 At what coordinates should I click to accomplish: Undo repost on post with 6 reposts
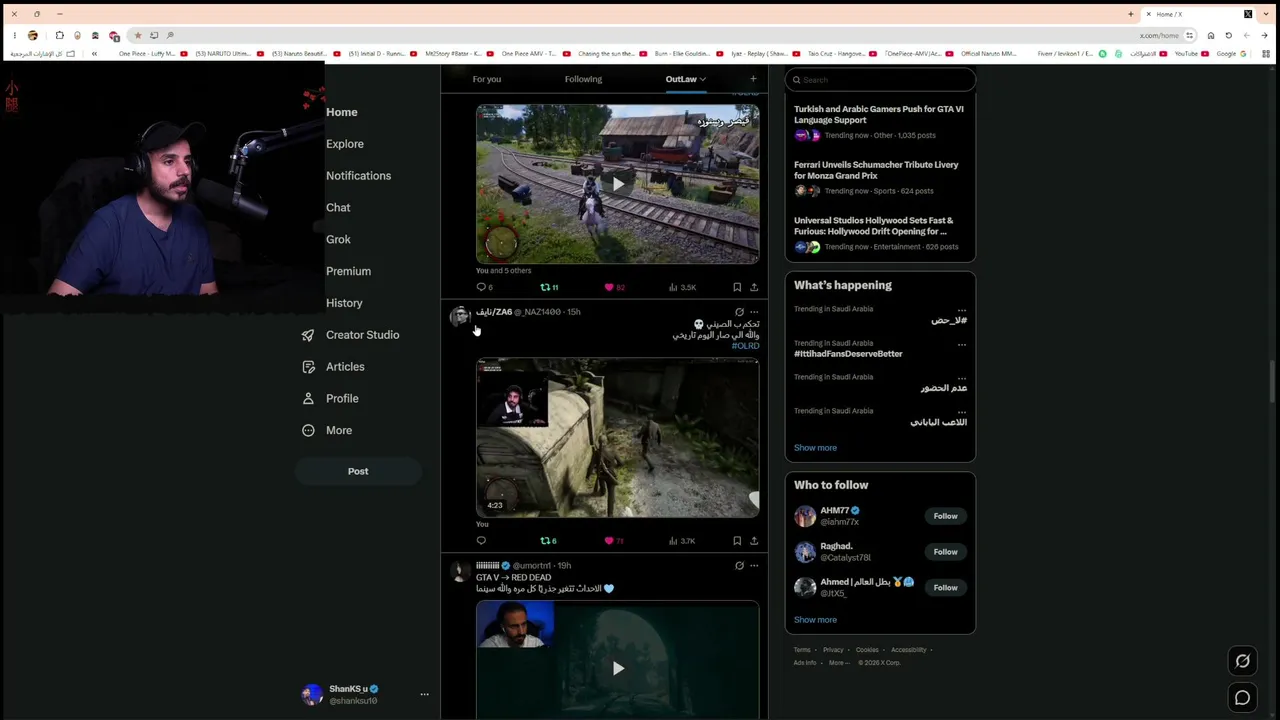548,541
